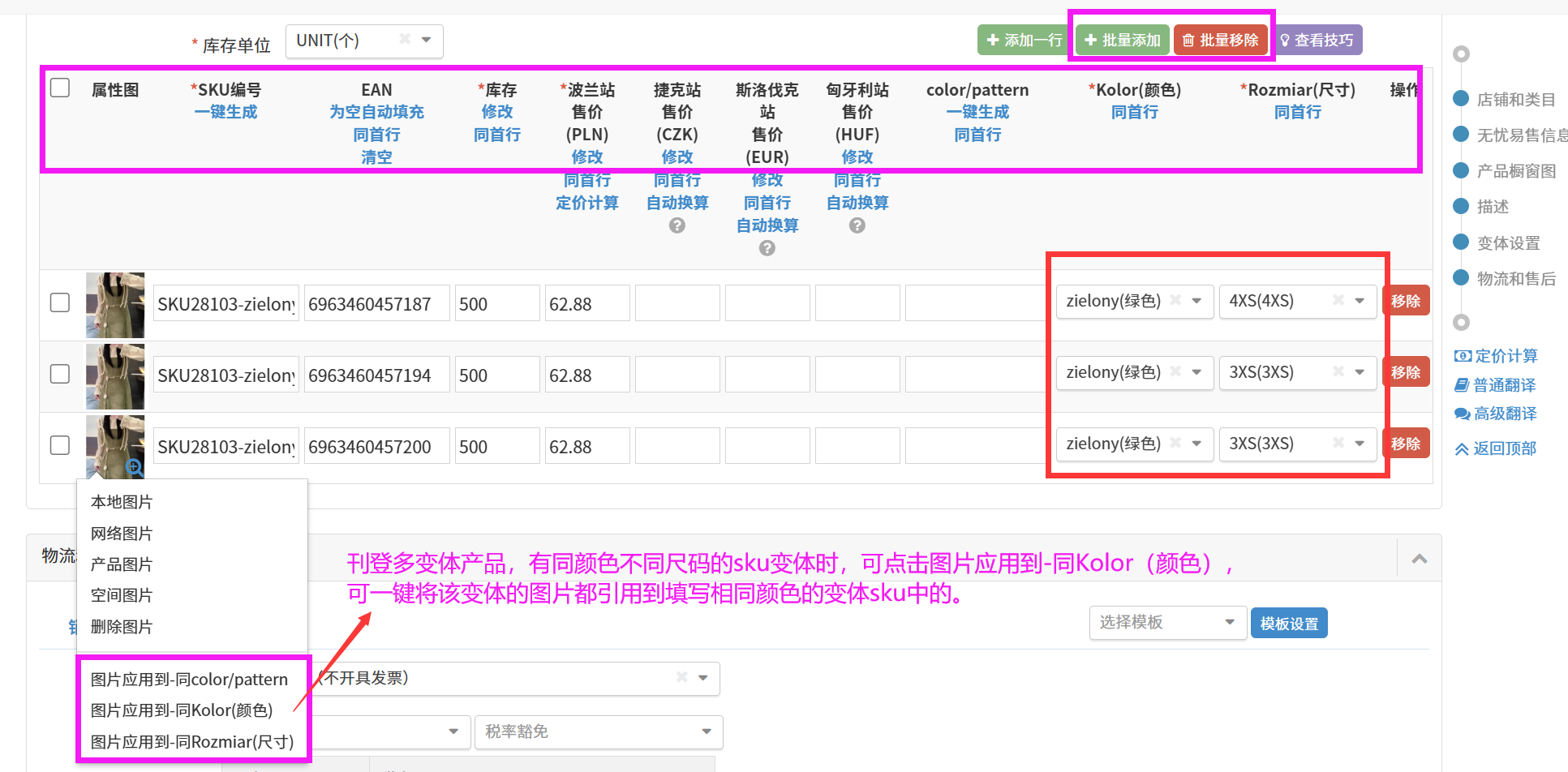Select the second SKU row checkbox

[x=60, y=374]
